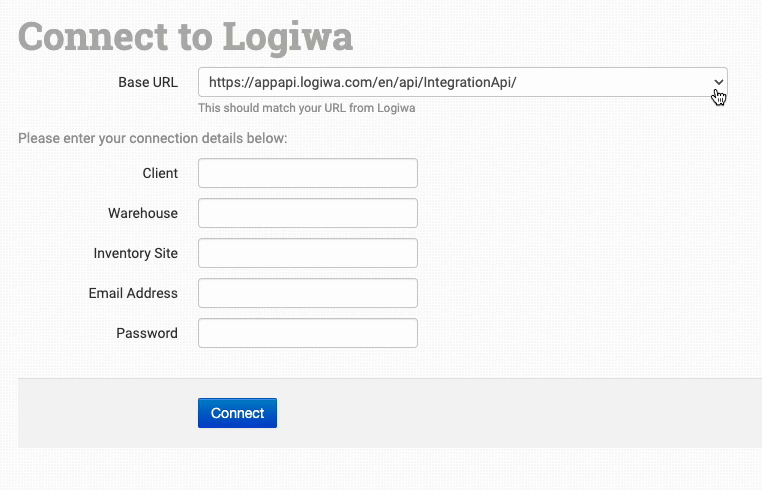Viewport: 762px width, 490px height.
Task: Click the Email Address label
Action: tap(133, 293)
